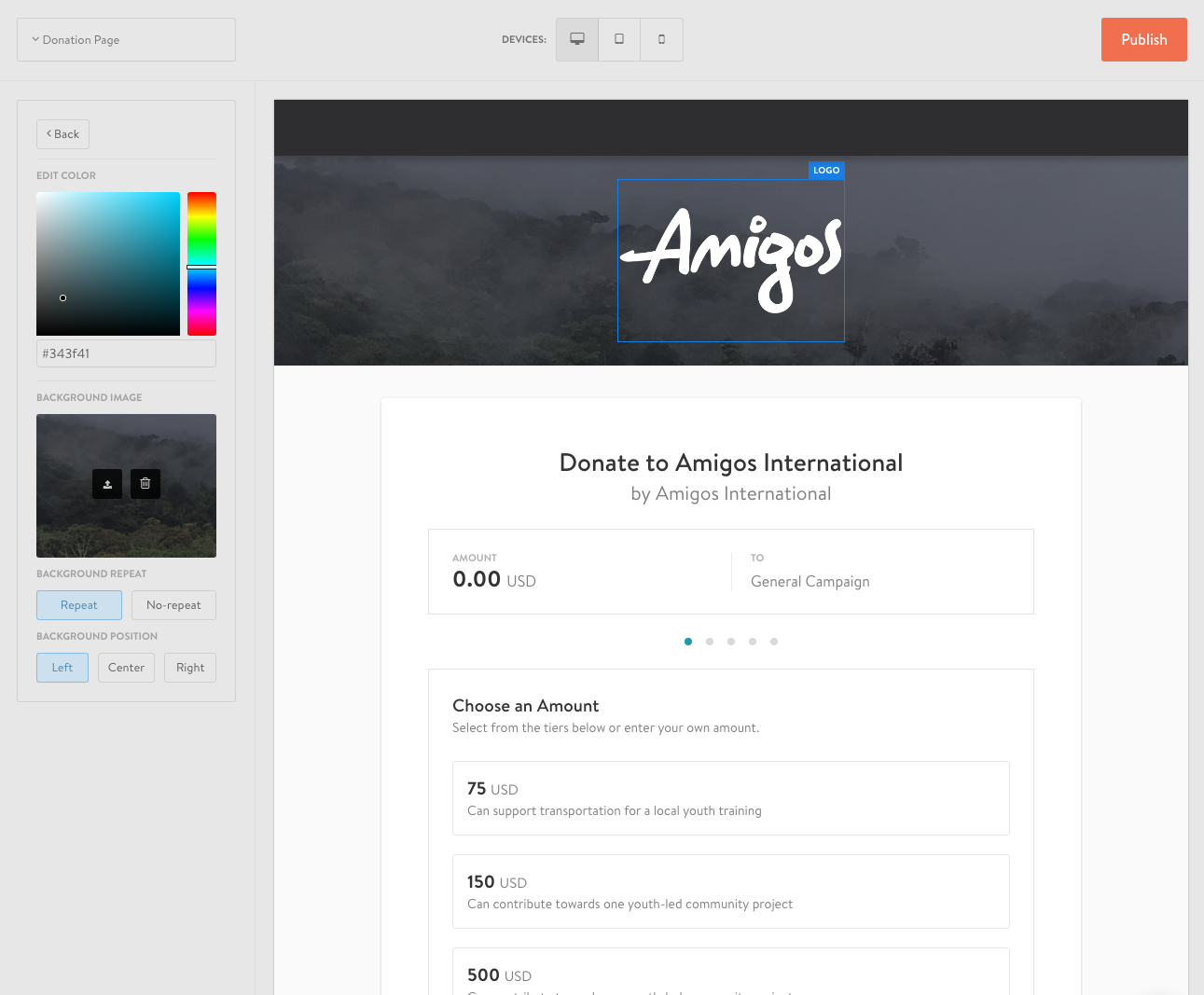
Task: Open the Donation Page dropdown
Action: 126,39
